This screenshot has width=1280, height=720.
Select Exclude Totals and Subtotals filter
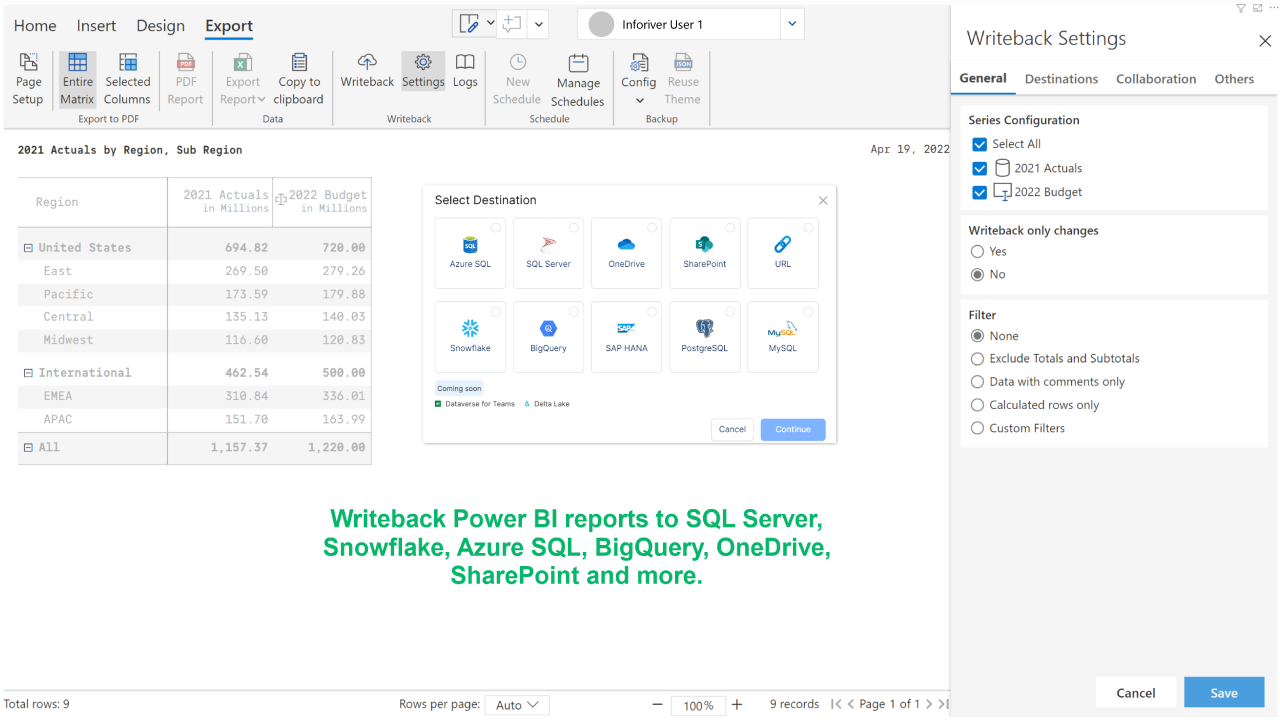coord(978,358)
